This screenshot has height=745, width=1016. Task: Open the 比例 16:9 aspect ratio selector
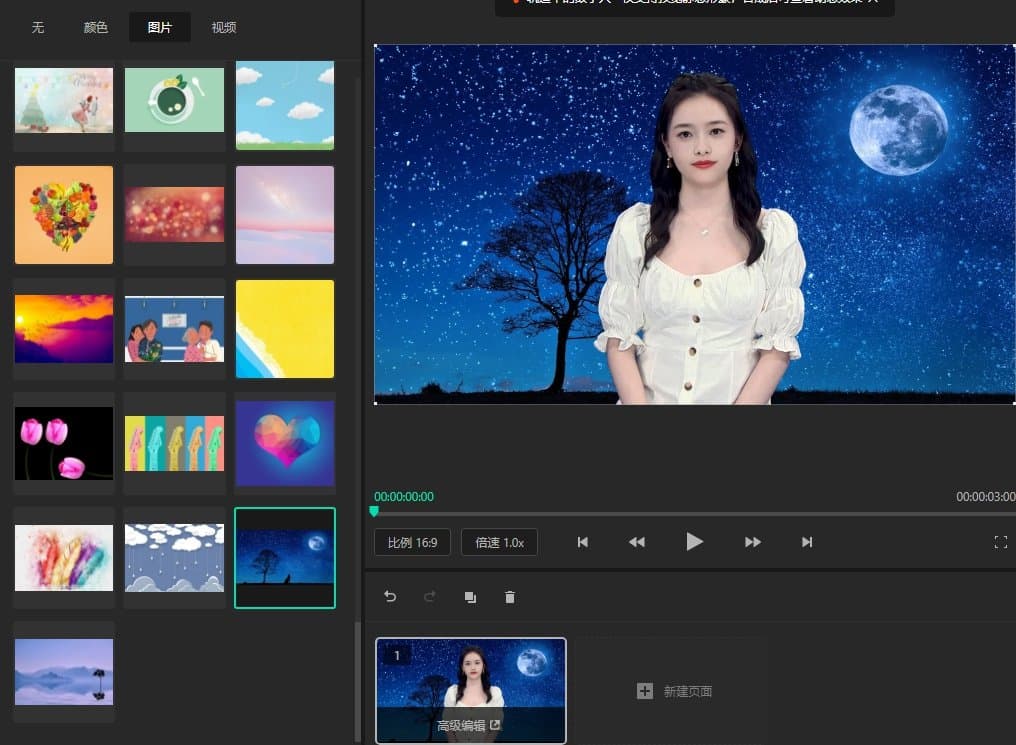tap(412, 542)
